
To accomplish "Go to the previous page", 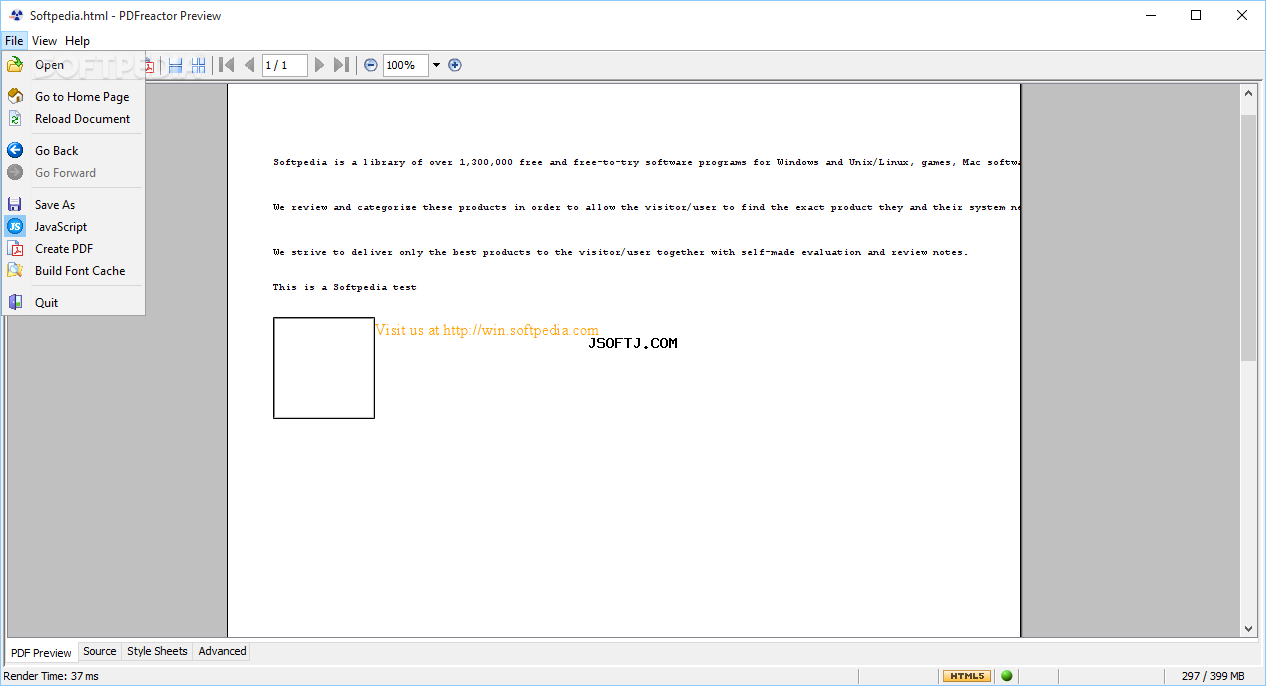I will click(249, 65).
